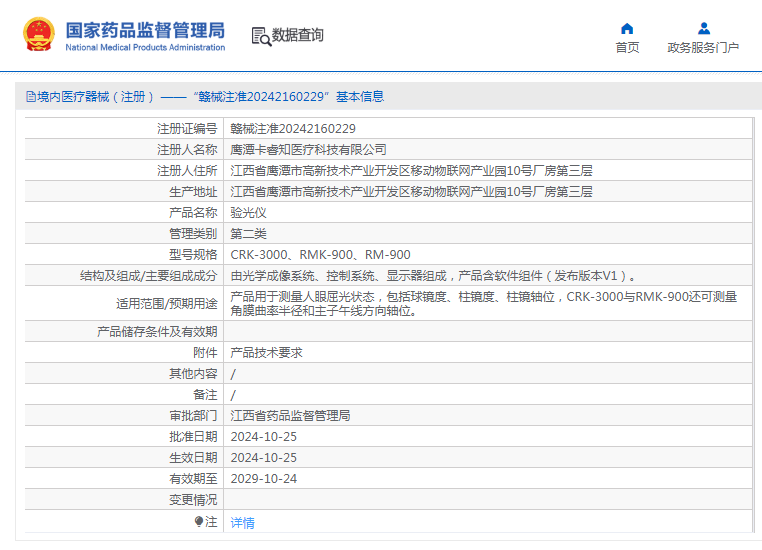This screenshot has height=550, width=762.
Task: Click the structure composition description text
Action: pyautogui.click(x=433, y=275)
